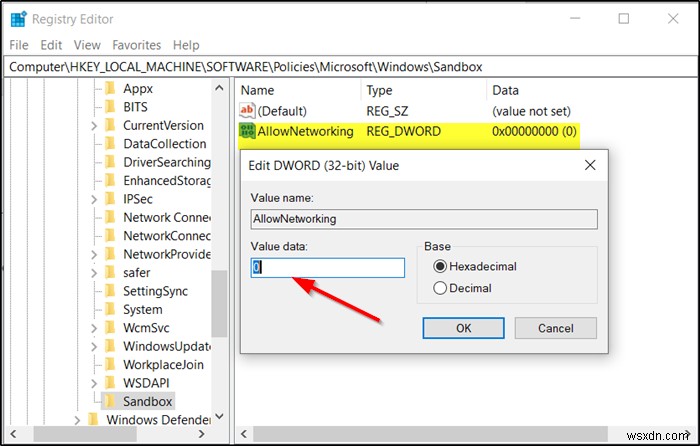Click the Network Connections folder icon

click(110, 217)
